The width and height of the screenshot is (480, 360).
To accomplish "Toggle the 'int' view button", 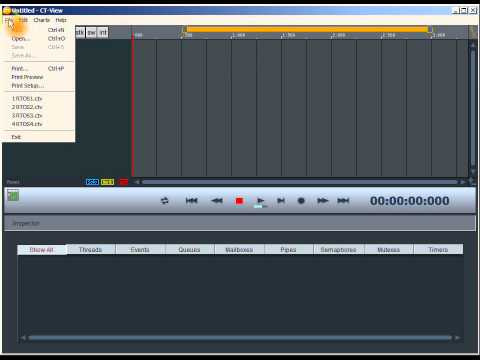I will click(103, 32).
